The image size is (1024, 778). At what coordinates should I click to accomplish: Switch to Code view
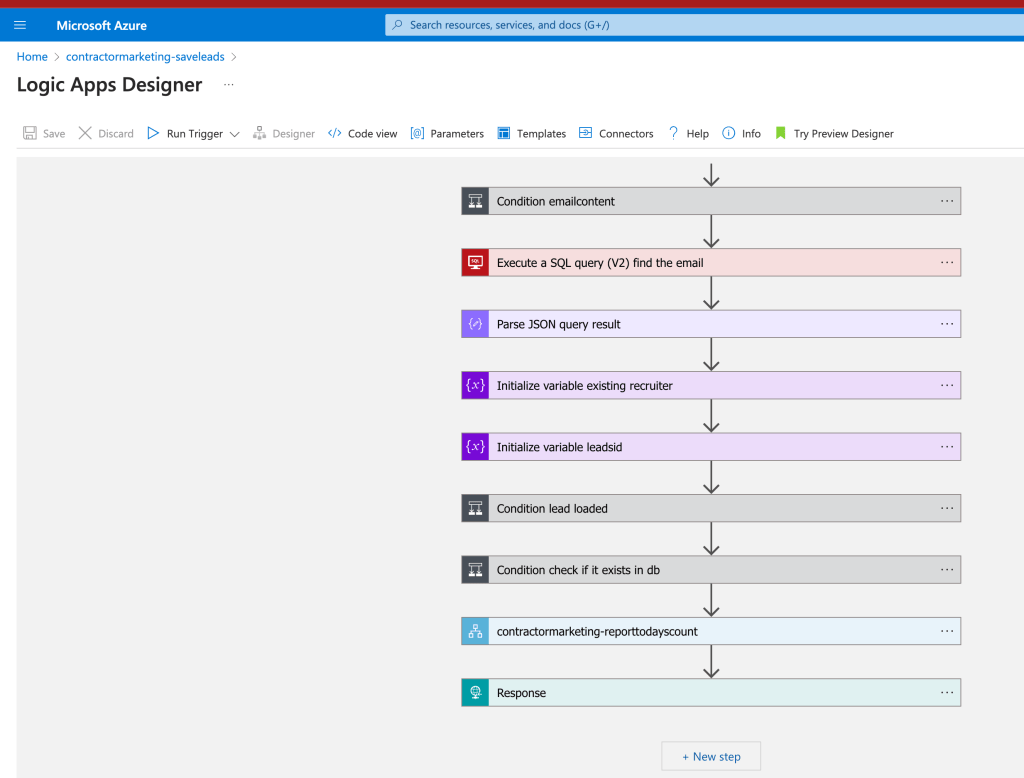tap(362, 133)
